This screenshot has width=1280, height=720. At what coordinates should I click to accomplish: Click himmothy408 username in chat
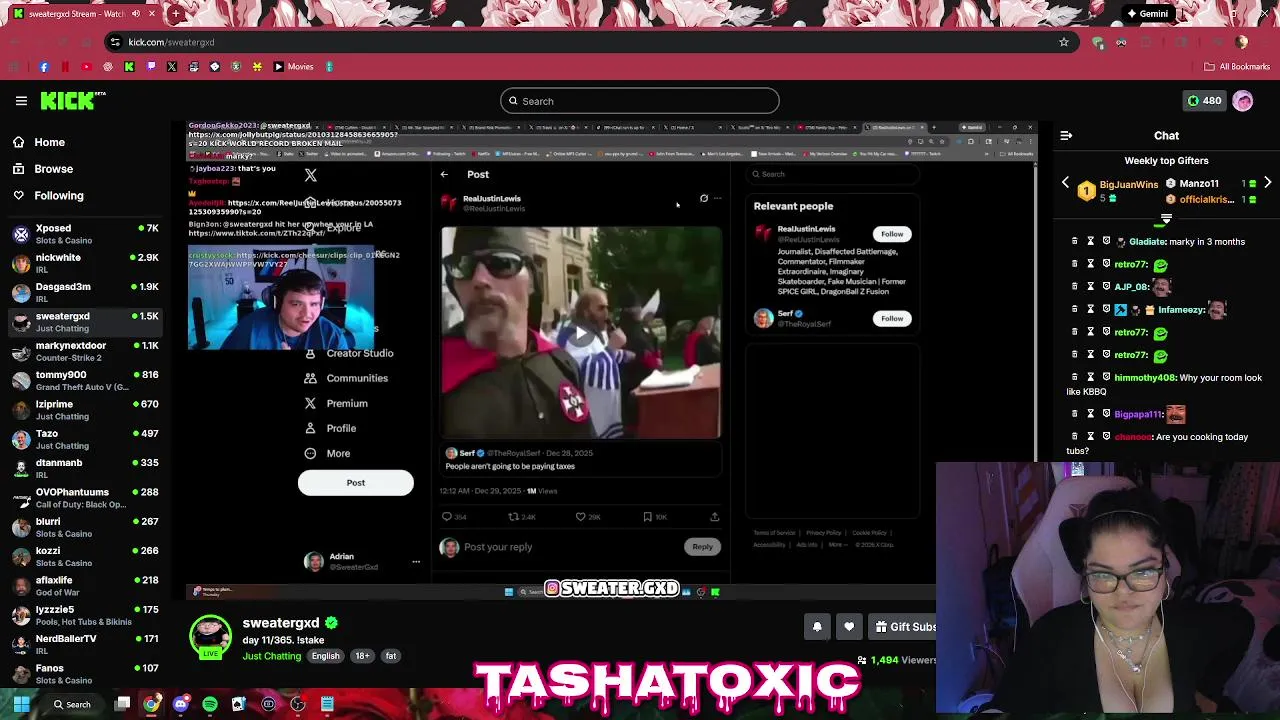(x=1144, y=378)
